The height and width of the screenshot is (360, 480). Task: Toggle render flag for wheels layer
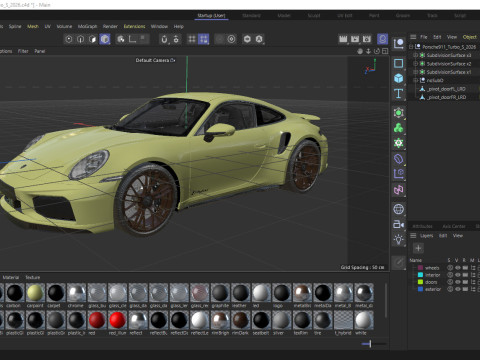click(465, 268)
